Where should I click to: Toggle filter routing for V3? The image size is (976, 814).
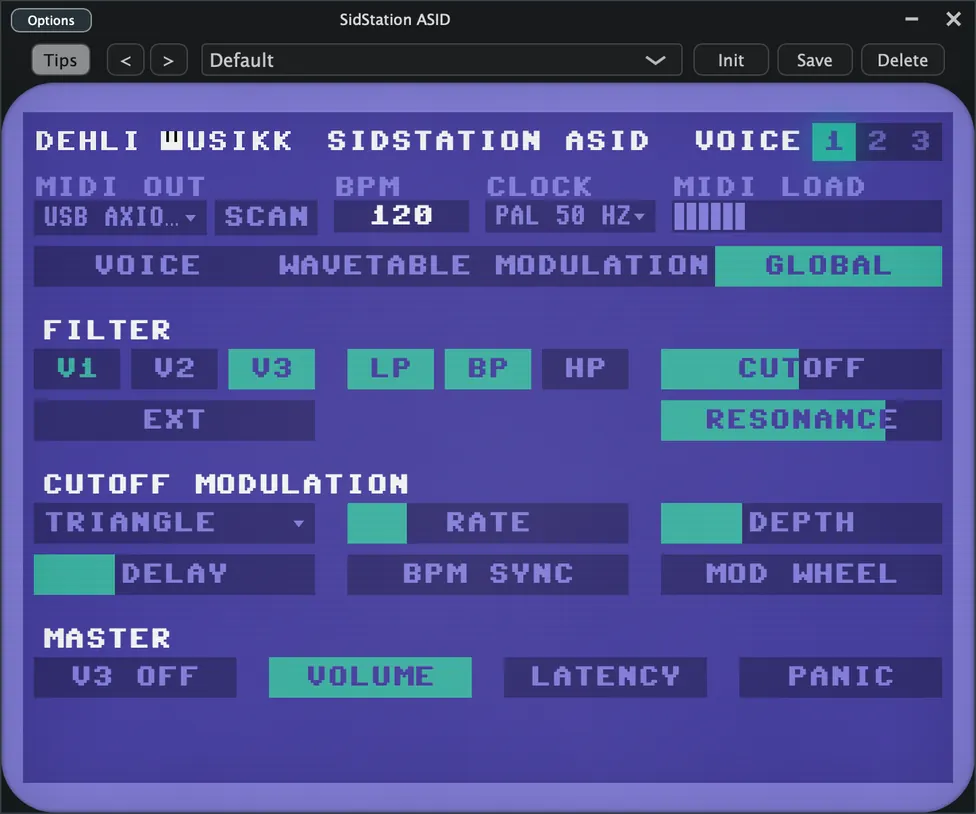click(271, 368)
